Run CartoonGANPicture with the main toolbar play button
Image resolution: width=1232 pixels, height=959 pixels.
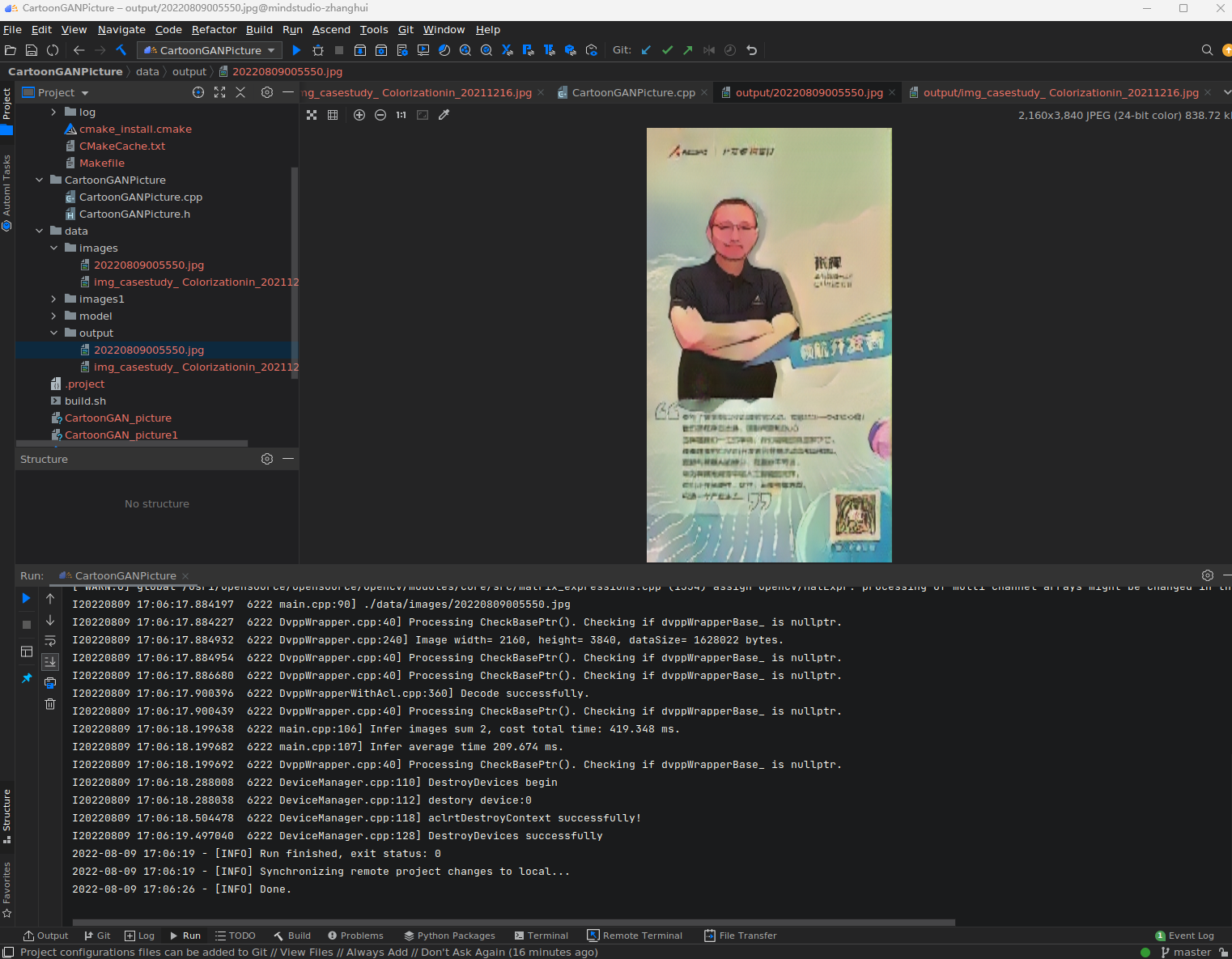pos(296,50)
